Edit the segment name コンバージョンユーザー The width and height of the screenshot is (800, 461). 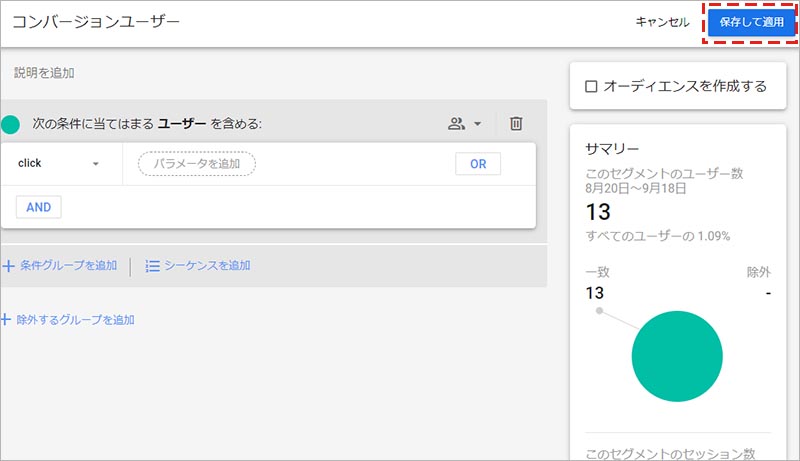[x=96, y=23]
